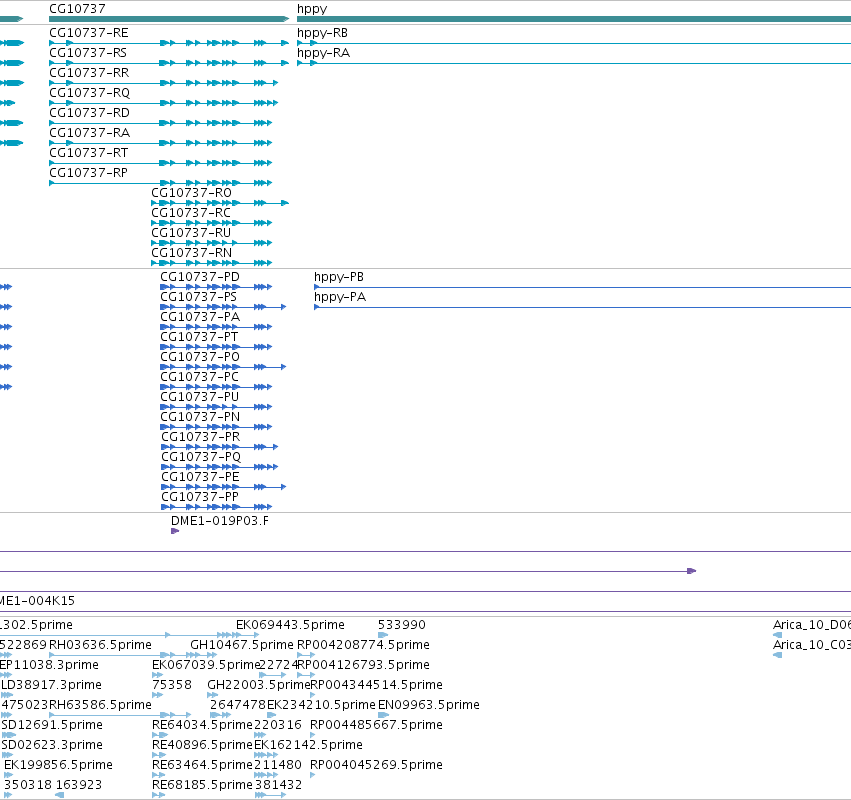Click the hppy-RB transcript label
The width and height of the screenshot is (851, 800).
coord(322,33)
